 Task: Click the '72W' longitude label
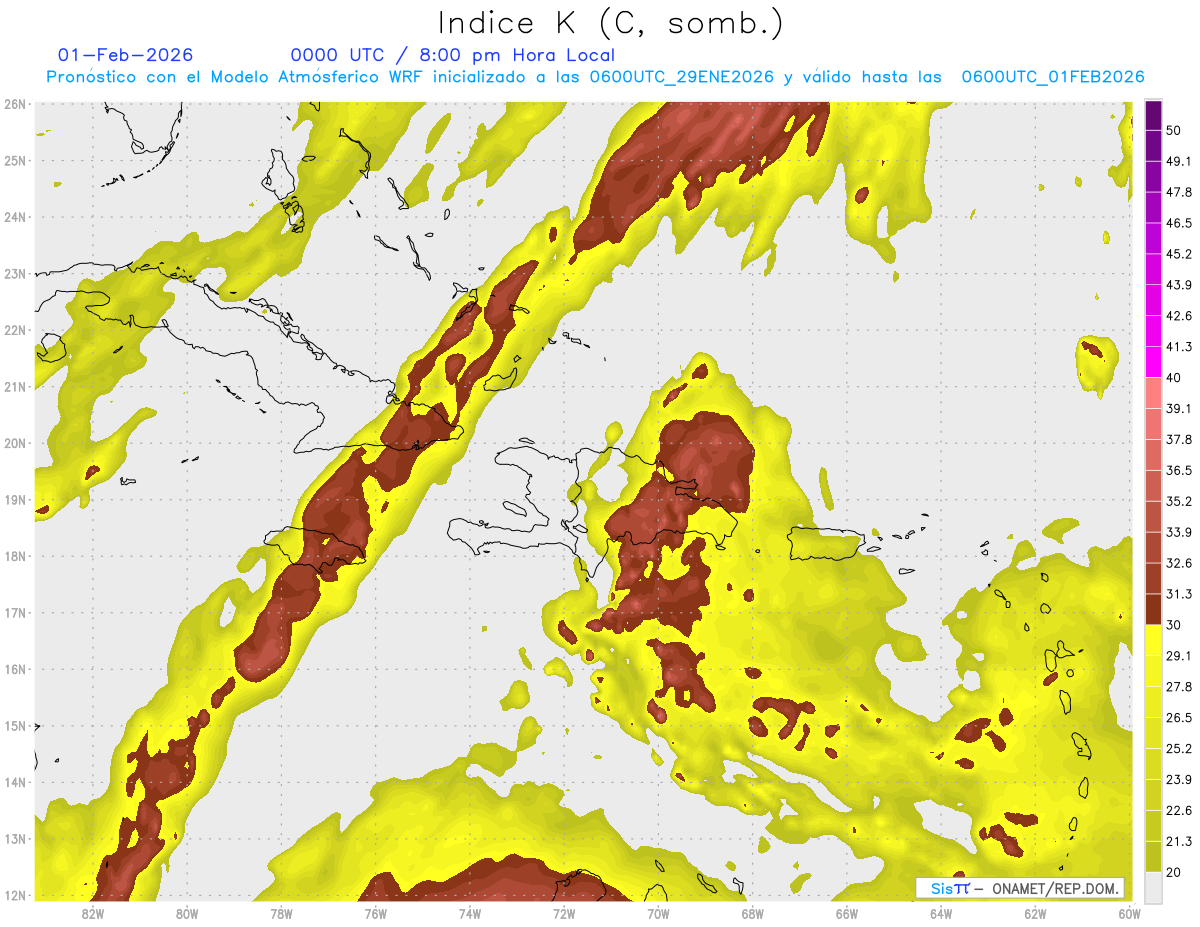[x=564, y=914]
